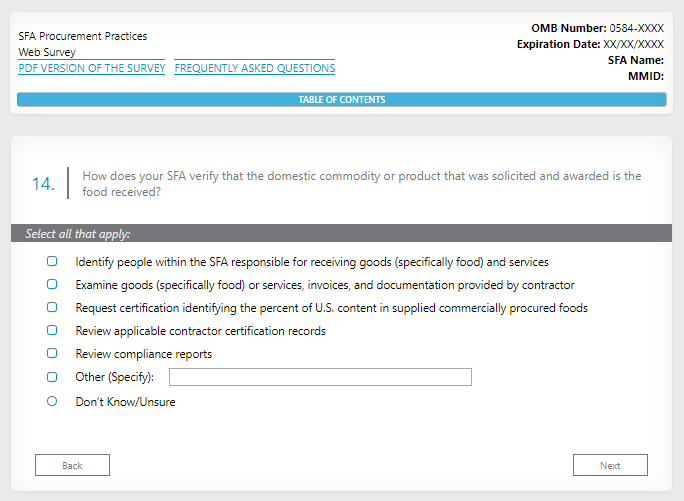Check 'Identify people within the SFA' option
684x501 pixels.
(52, 262)
